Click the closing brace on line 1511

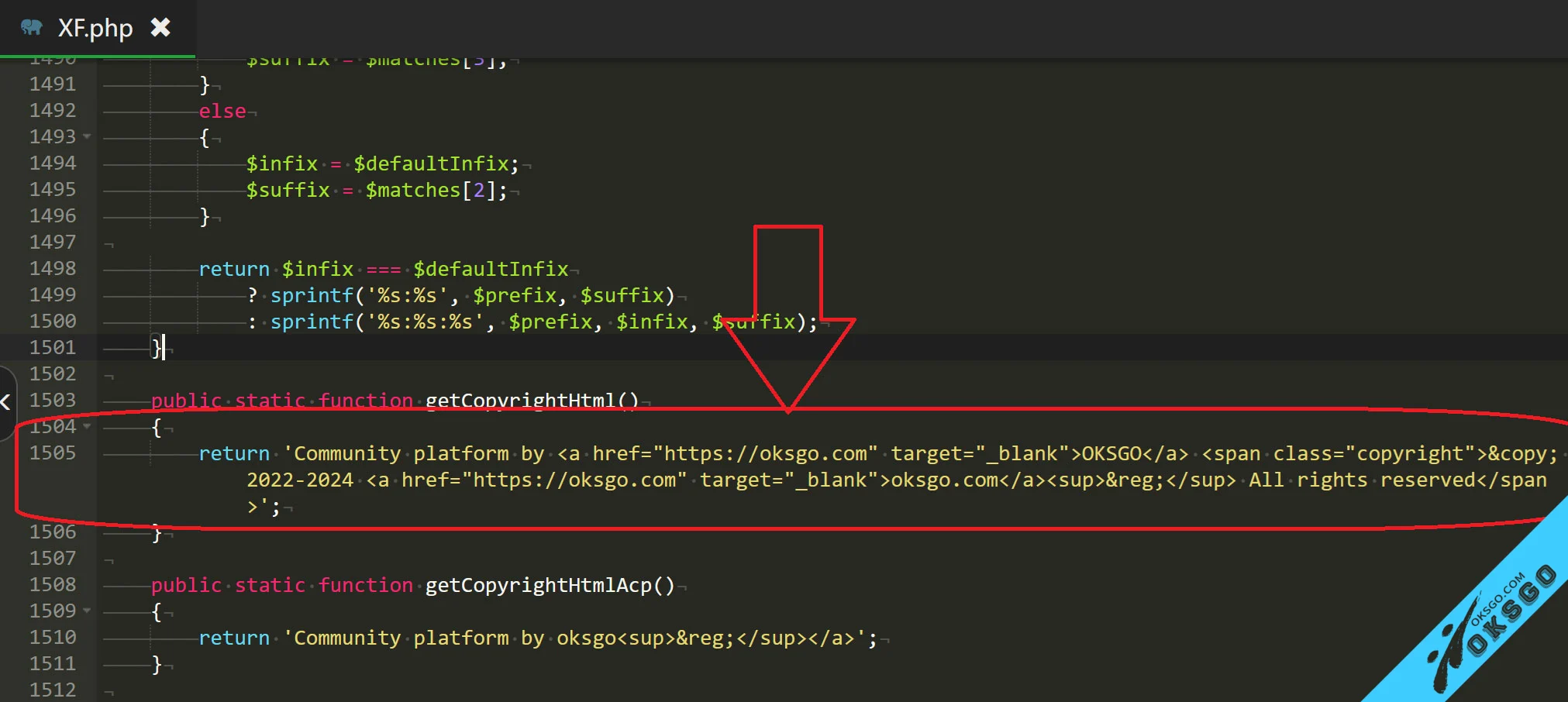coord(157,665)
